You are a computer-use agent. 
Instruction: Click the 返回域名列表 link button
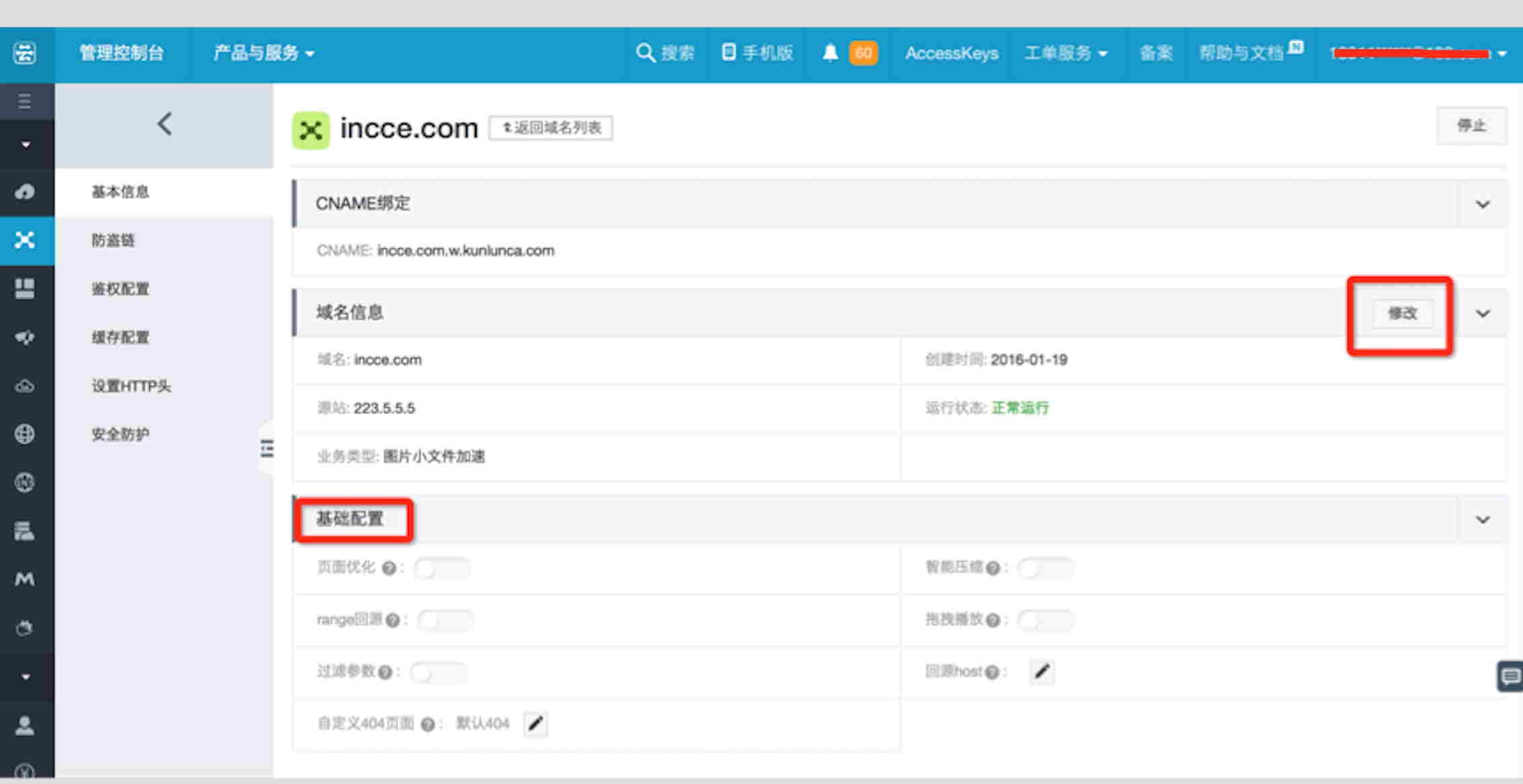click(x=551, y=128)
